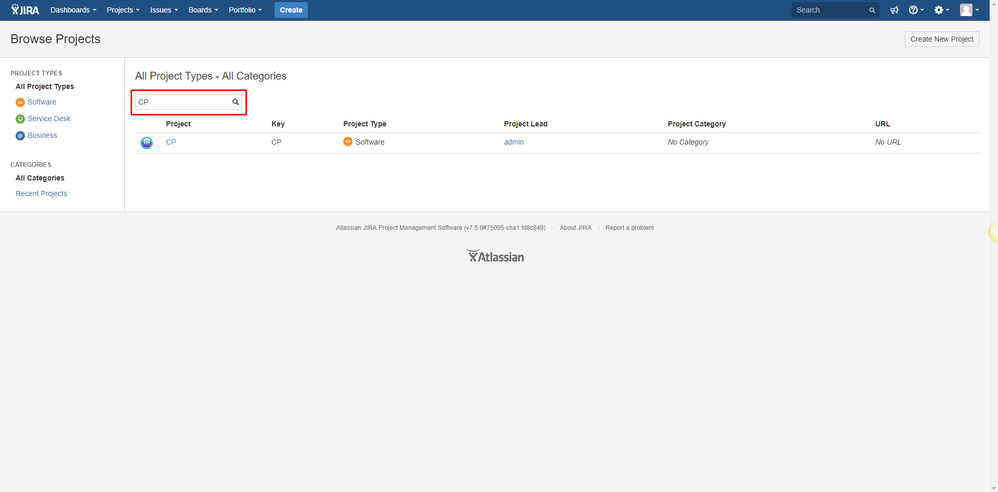Click the Project Type column header
Screen dimensions: 998x492
tap(365, 123)
